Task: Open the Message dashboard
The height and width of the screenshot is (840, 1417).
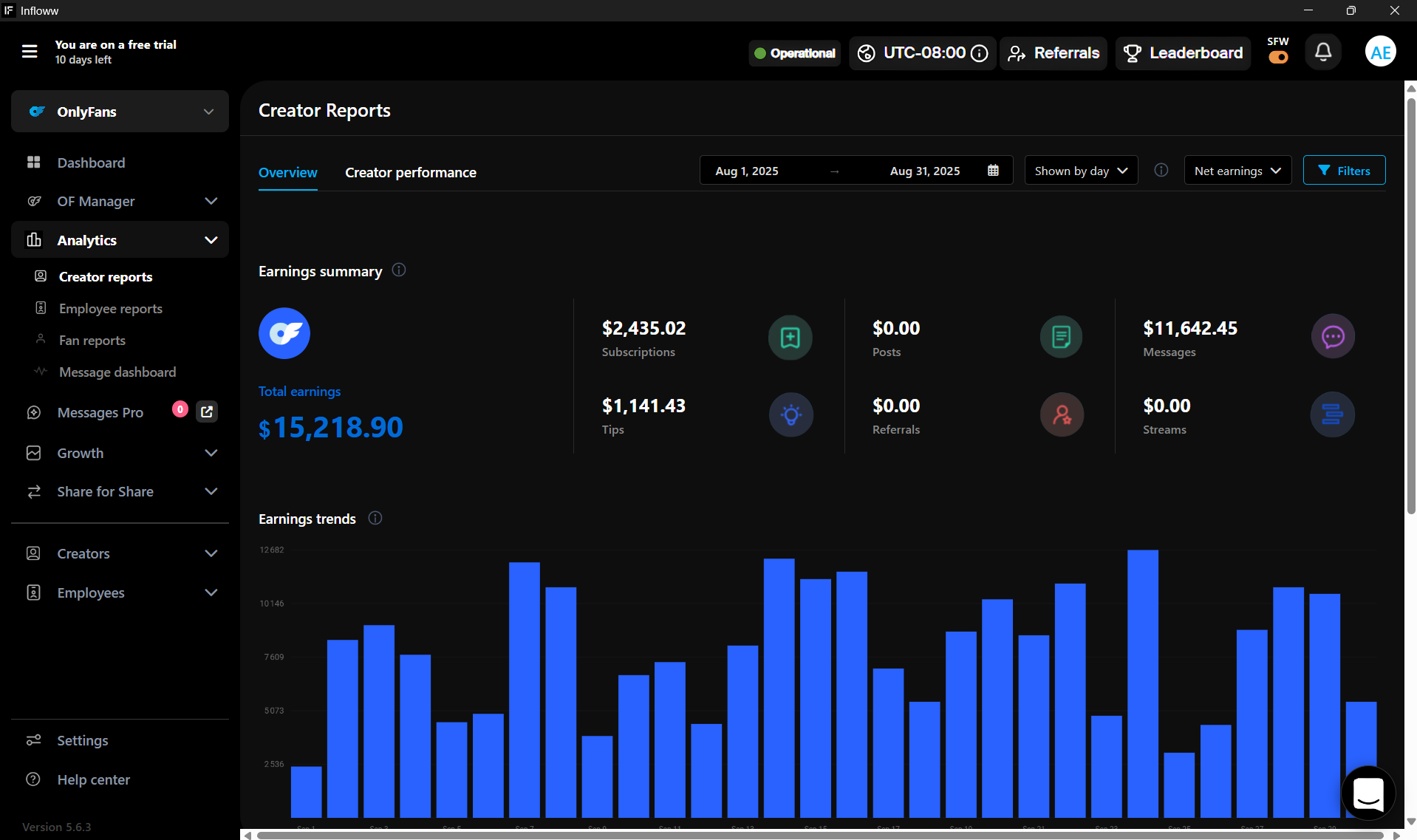Action: pyautogui.click(x=117, y=372)
